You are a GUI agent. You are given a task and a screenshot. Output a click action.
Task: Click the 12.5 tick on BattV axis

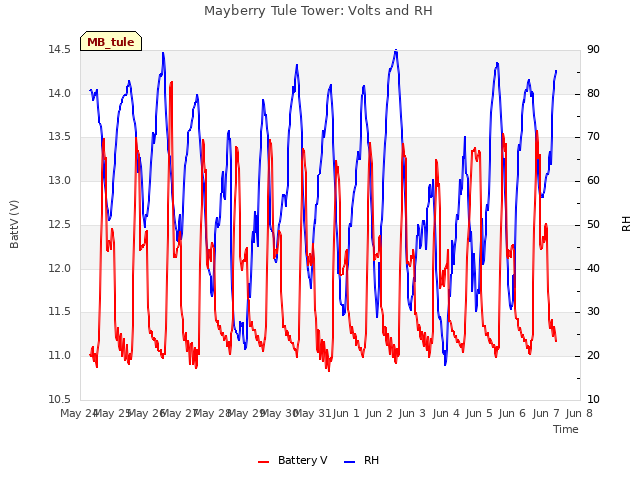click(x=59, y=224)
